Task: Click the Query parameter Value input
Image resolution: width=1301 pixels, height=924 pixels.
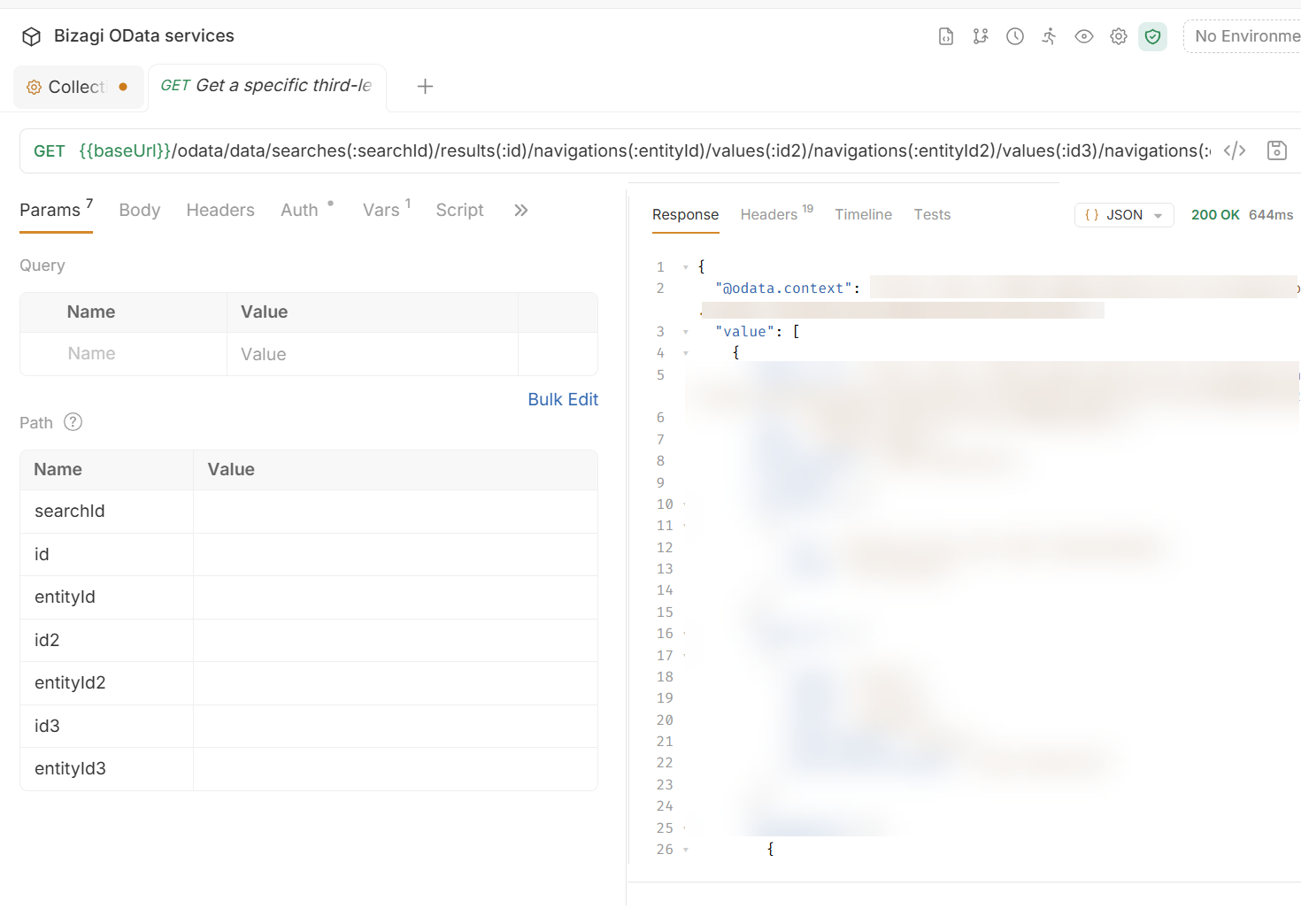Action: [373, 354]
